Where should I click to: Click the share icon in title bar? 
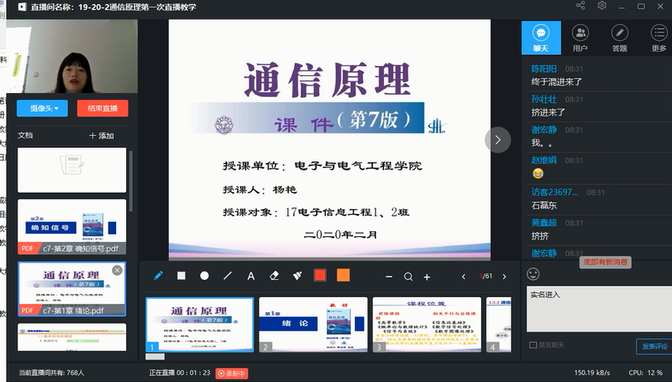pos(580,6)
